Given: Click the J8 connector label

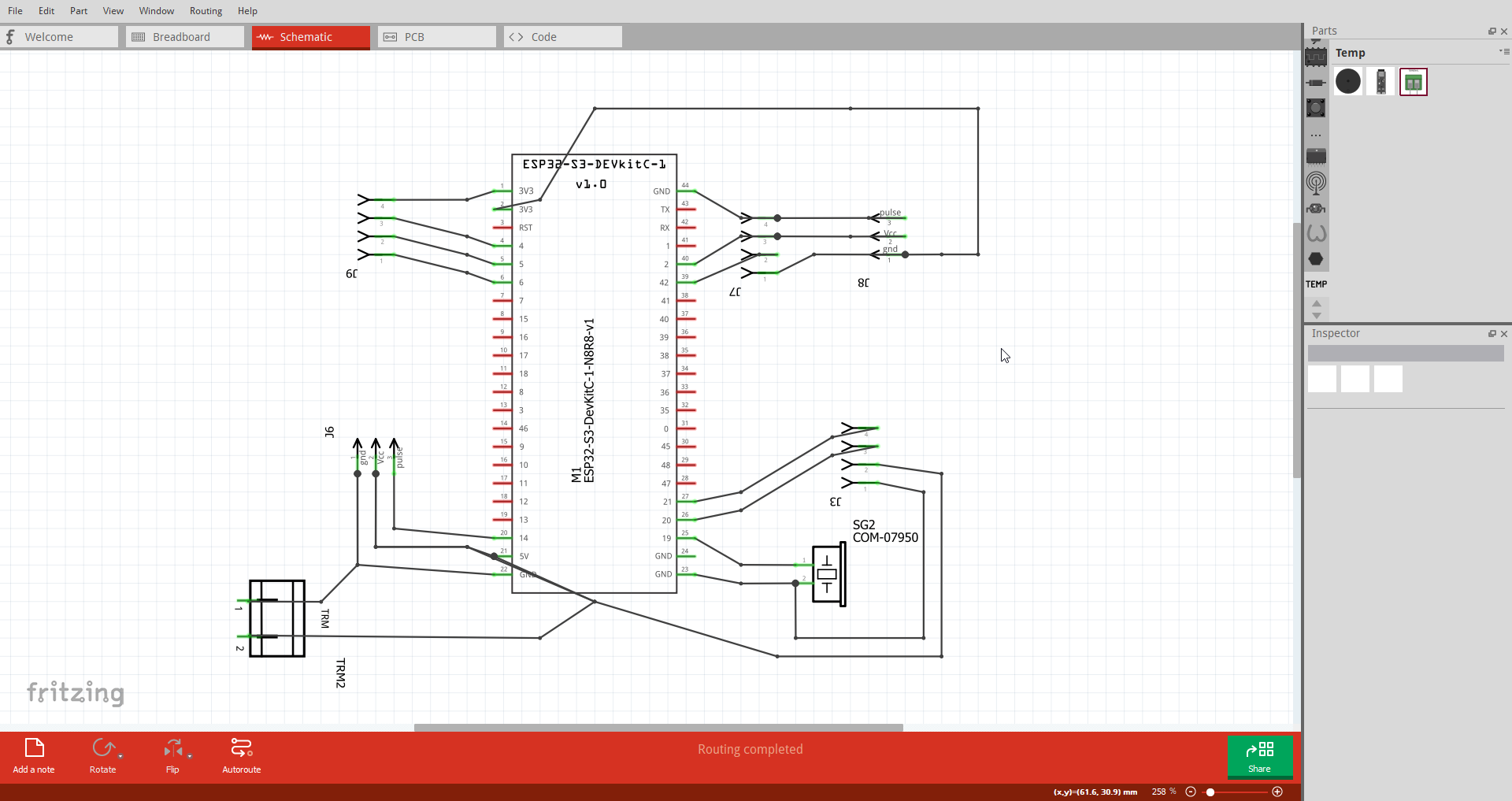Looking at the screenshot, I should [863, 283].
